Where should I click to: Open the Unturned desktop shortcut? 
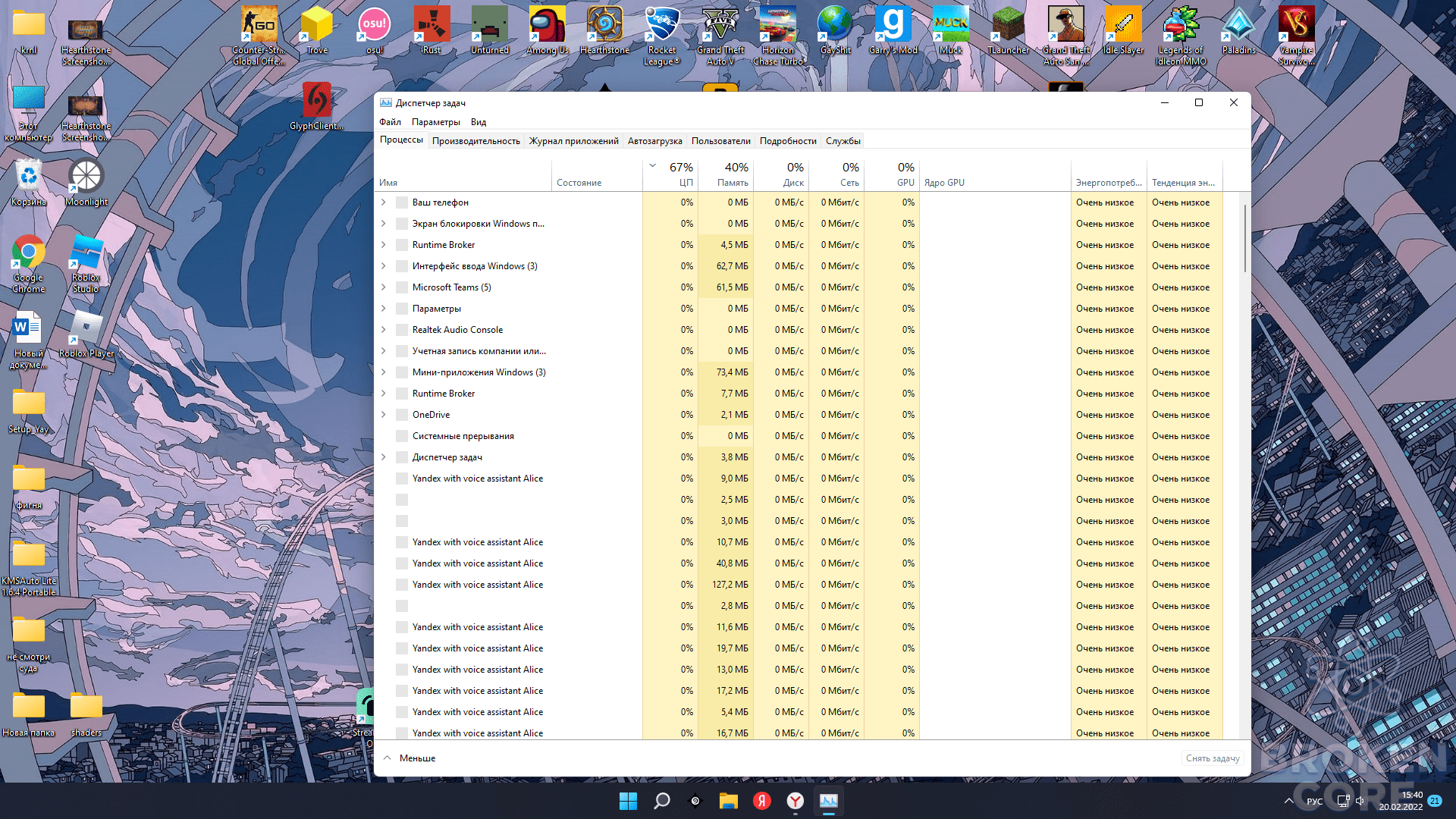(490, 30)
